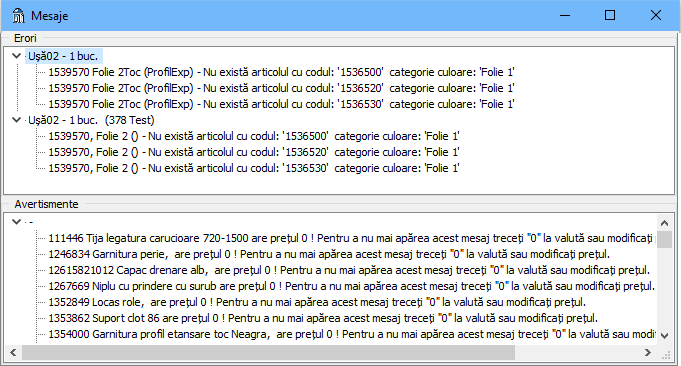
Task: Maximize the Mesaje window
Action: tap(610, 16)
